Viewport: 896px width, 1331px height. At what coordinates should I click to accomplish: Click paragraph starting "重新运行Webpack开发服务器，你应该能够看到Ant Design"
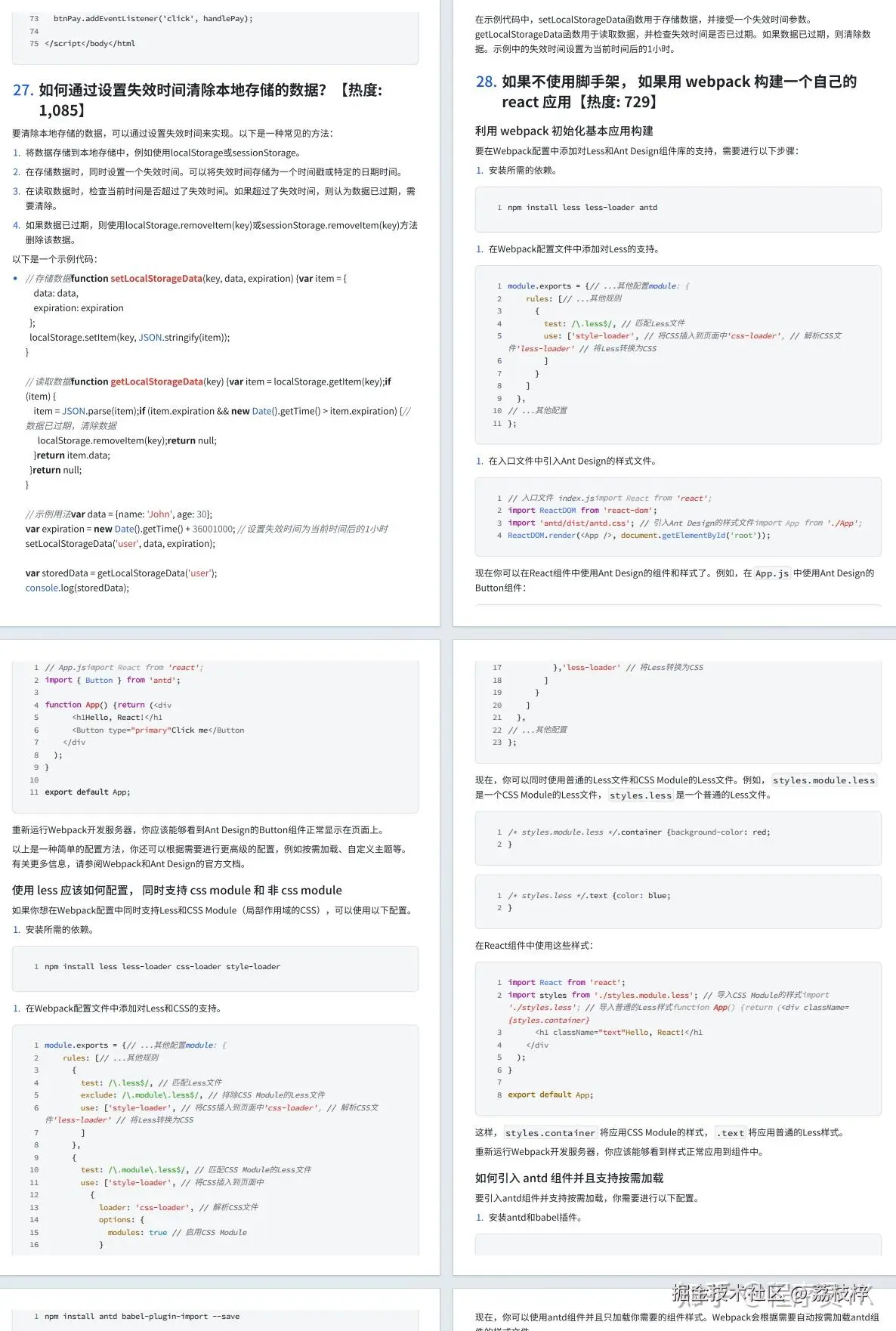[x=200, y=830]
